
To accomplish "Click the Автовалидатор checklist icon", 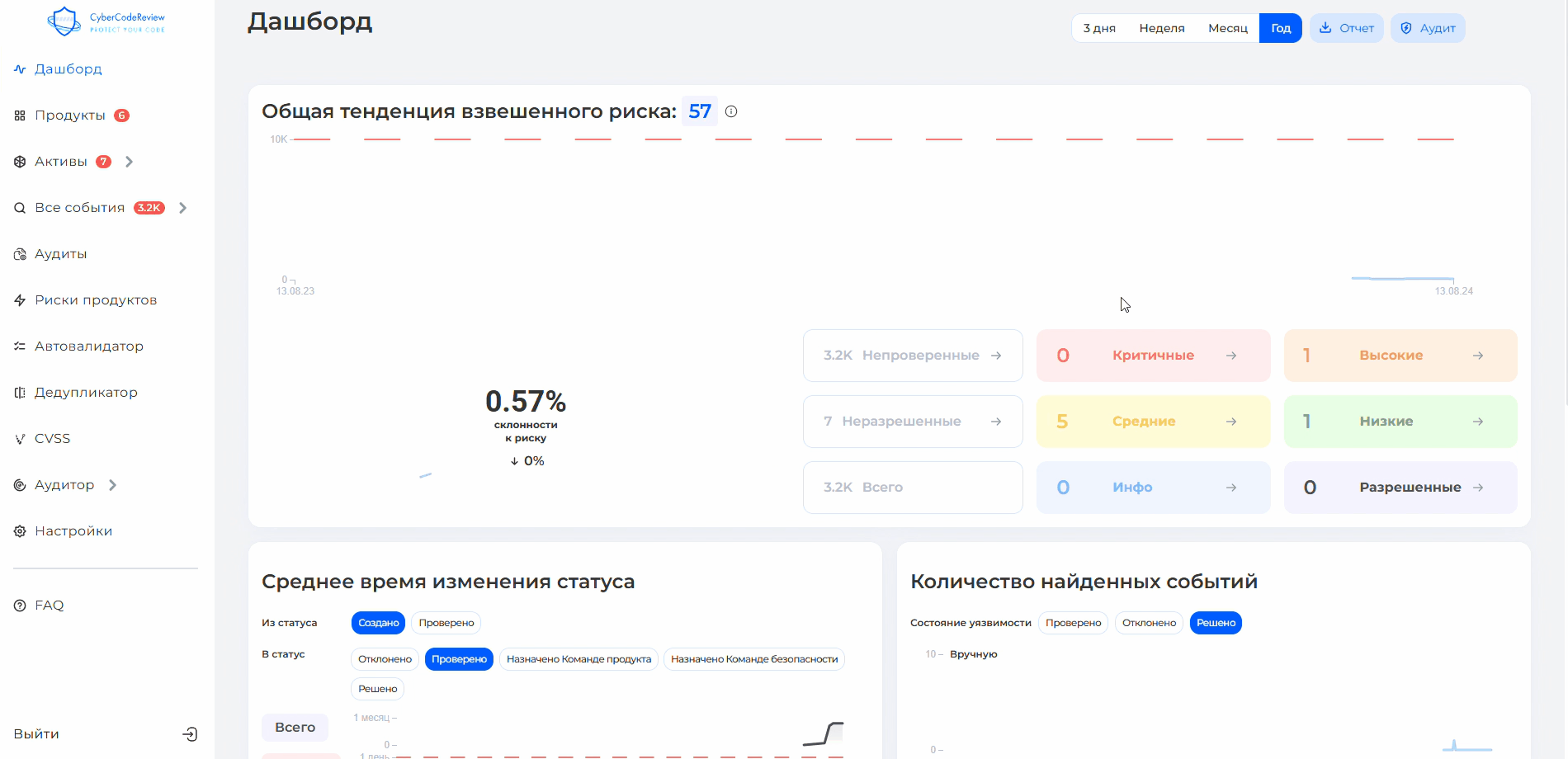I will pos(20,346).
